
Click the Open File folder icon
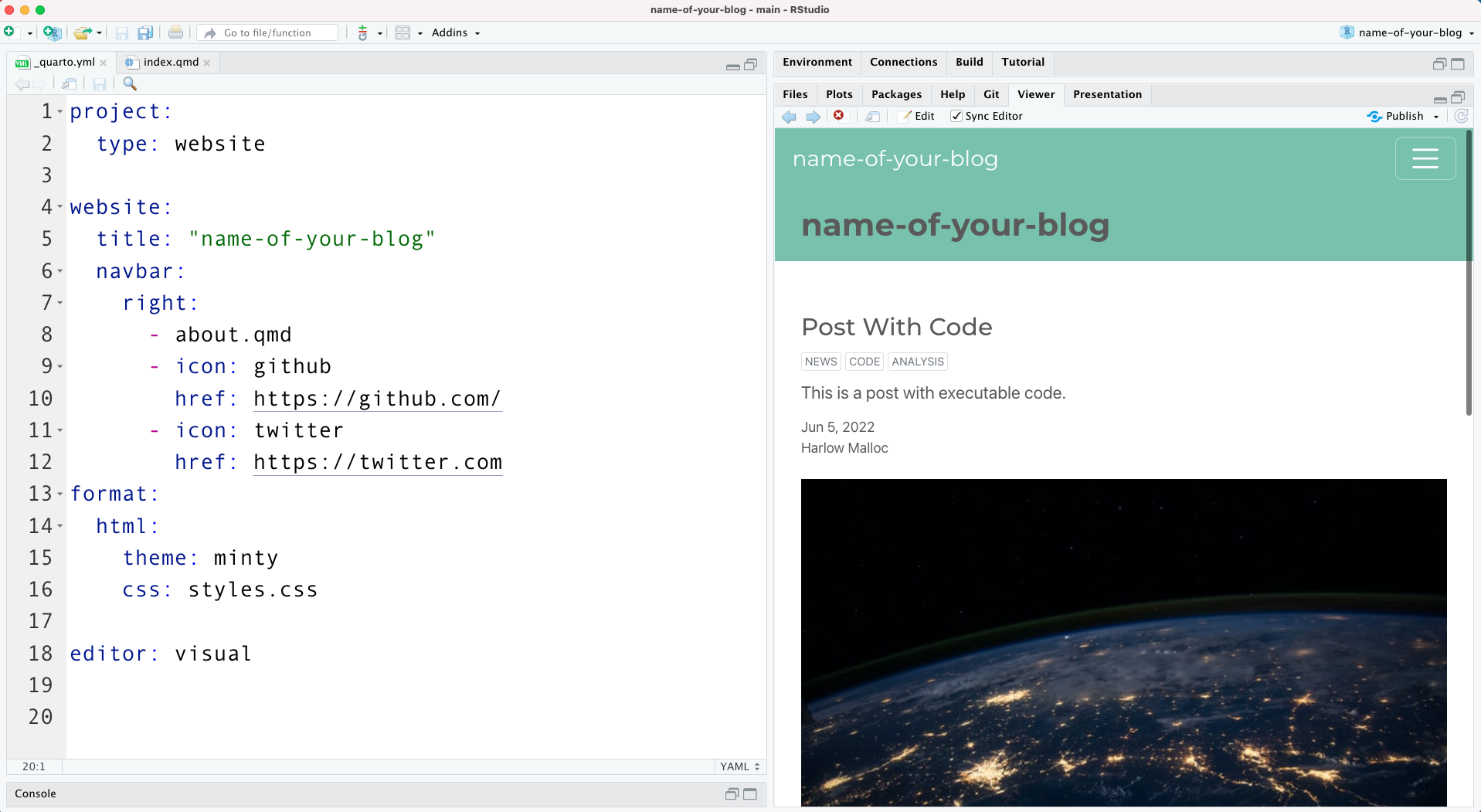82,32
